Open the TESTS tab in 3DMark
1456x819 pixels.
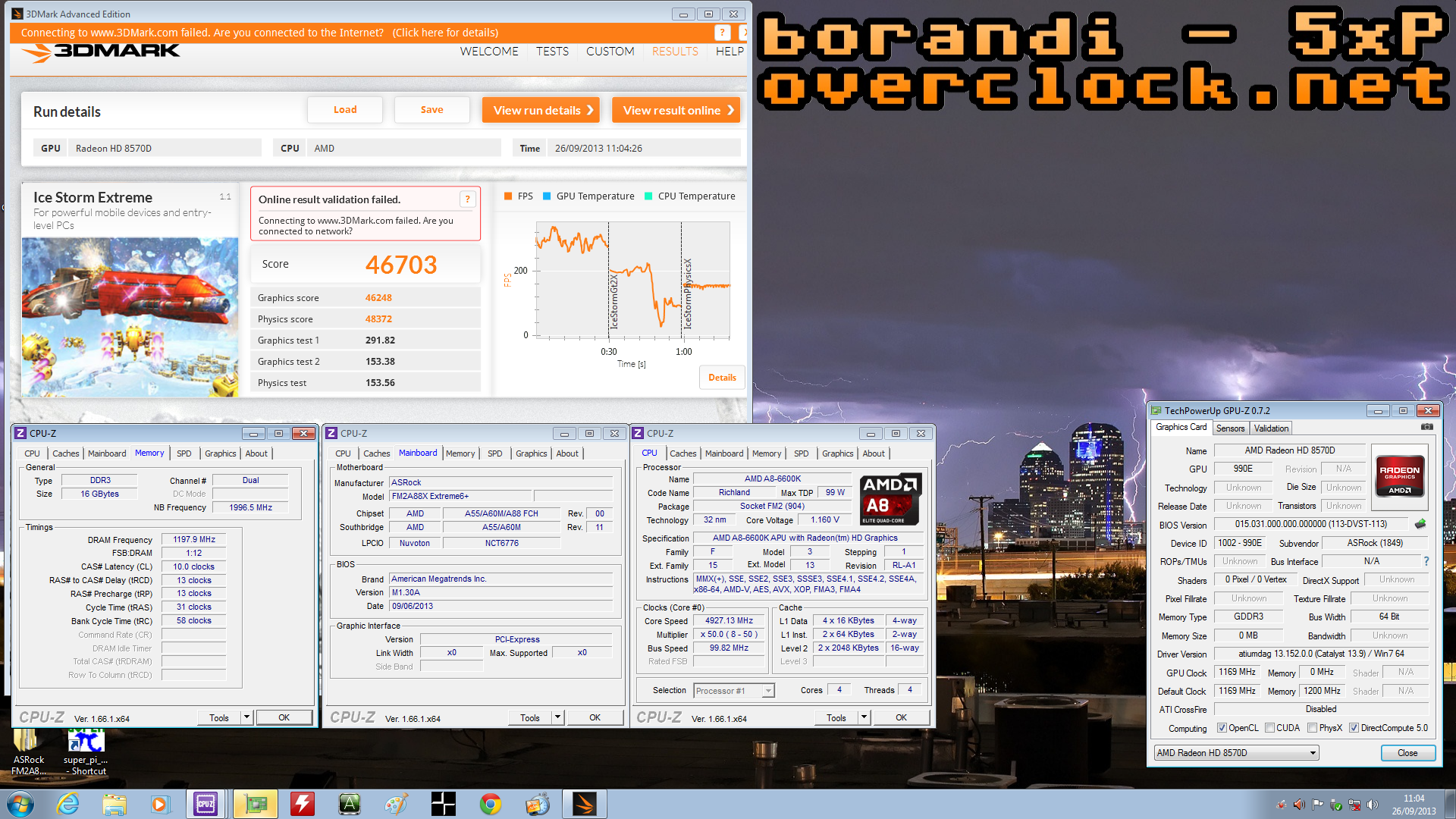tap(552, 52)
